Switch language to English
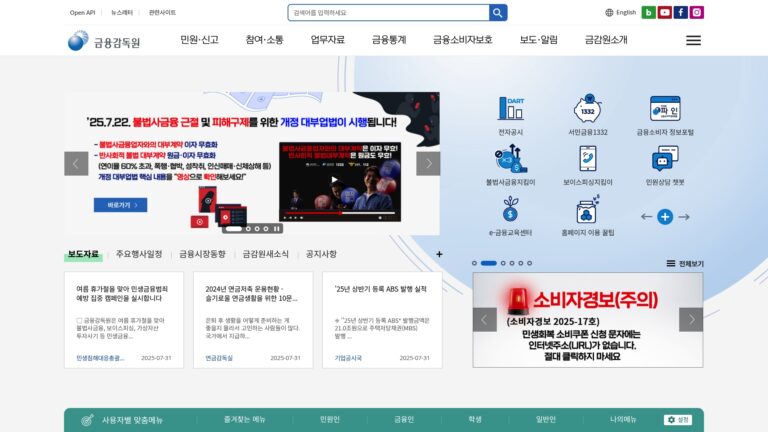The width and height of the screenshot is (768, 432). pos(621,12)
